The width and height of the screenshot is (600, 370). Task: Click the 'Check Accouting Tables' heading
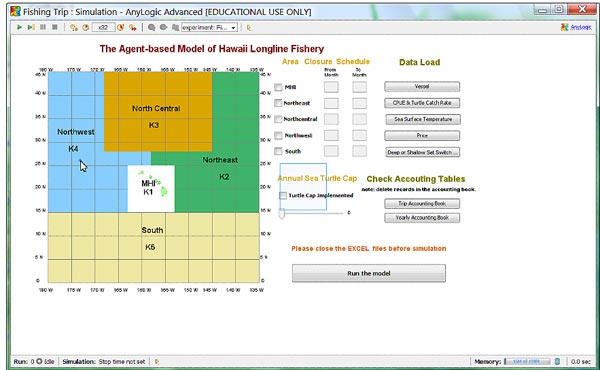[x=416, y=179]
